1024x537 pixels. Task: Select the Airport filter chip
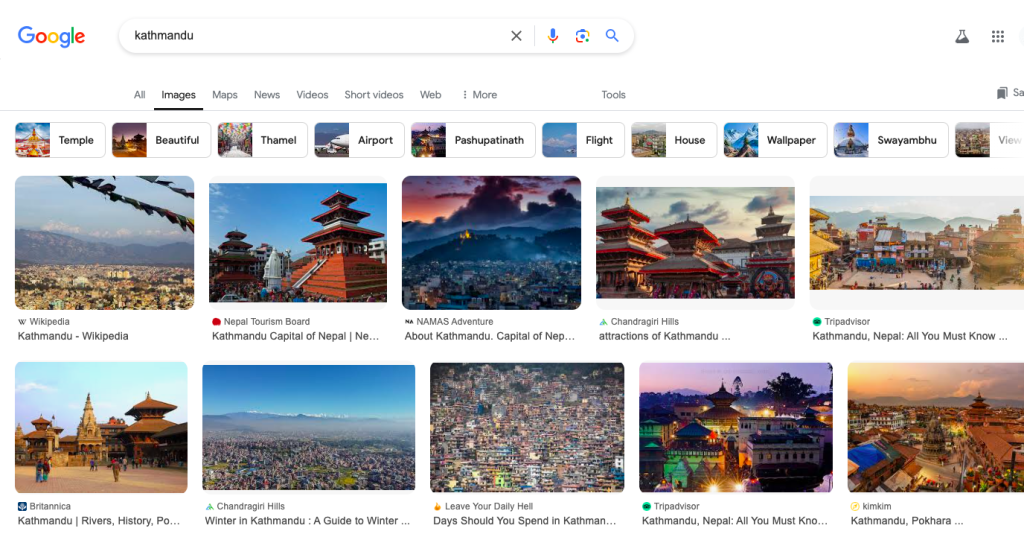tap(359, 140)
